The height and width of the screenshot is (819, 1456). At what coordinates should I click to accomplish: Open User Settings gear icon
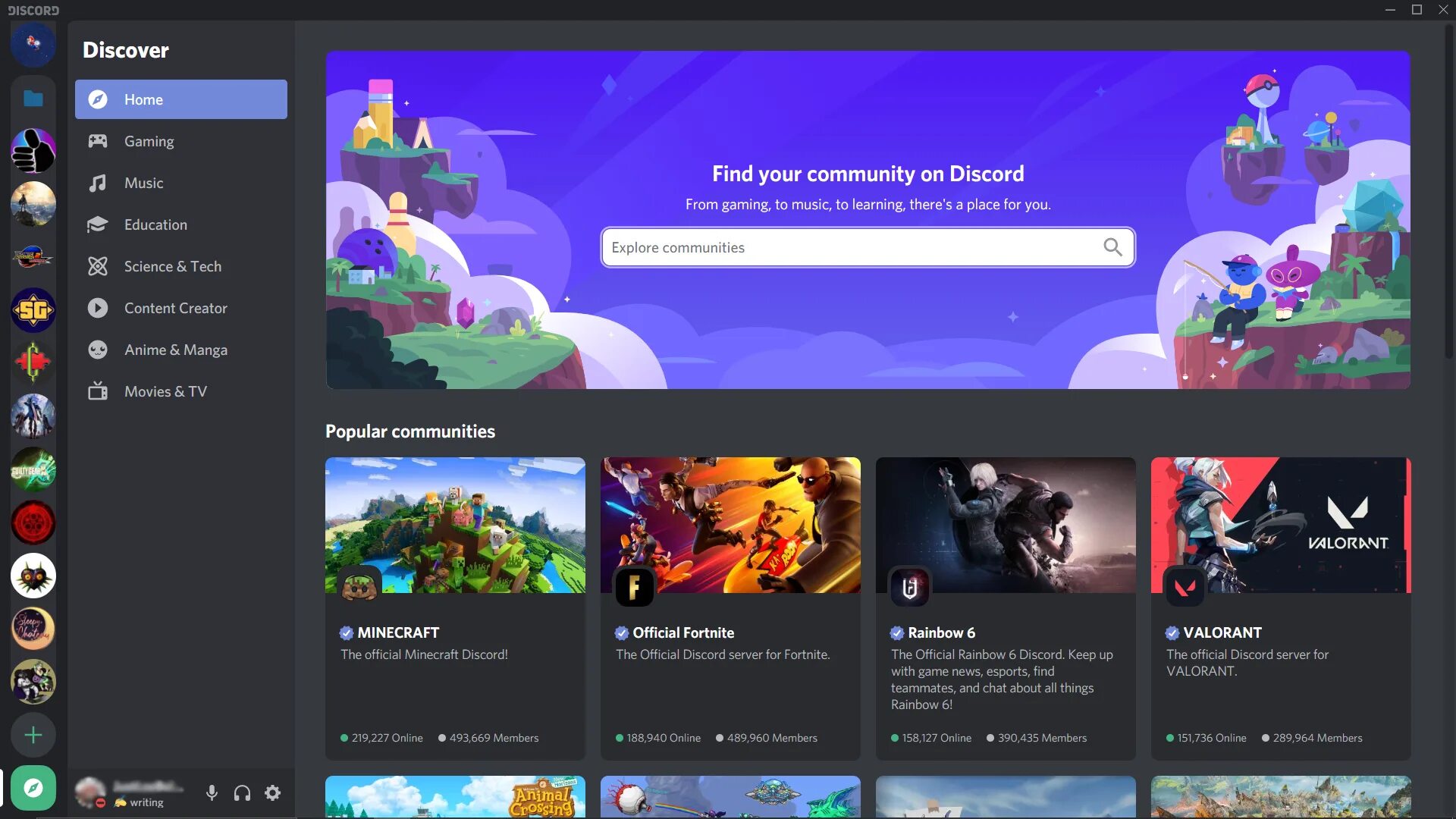pos(272,793)
